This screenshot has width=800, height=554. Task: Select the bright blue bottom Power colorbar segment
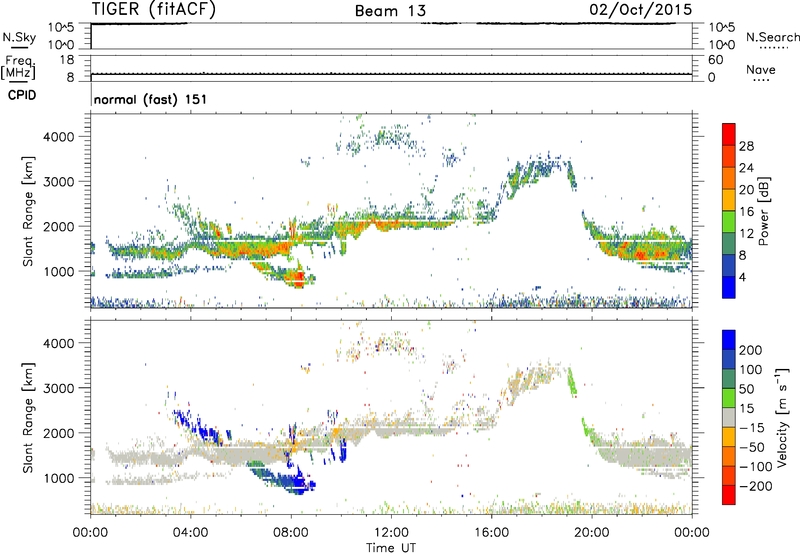click(729, 287)
